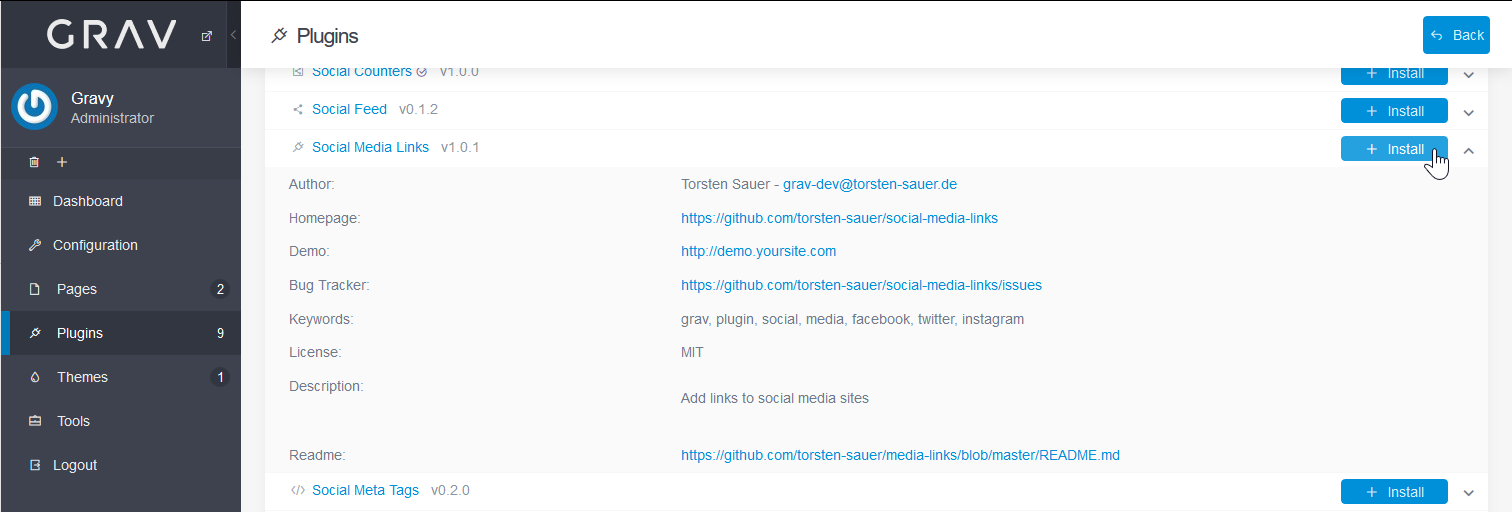Click the grav-dev@torsten-sauer.de email link
This screenshot has height=512, width=1512.
[x=870, y=184]
